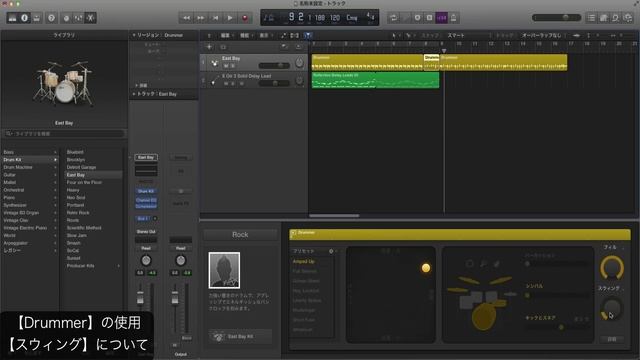Open Quick Help with the question mark button
Viewport: 640px width, 360px height.
[x=51, y=18]
